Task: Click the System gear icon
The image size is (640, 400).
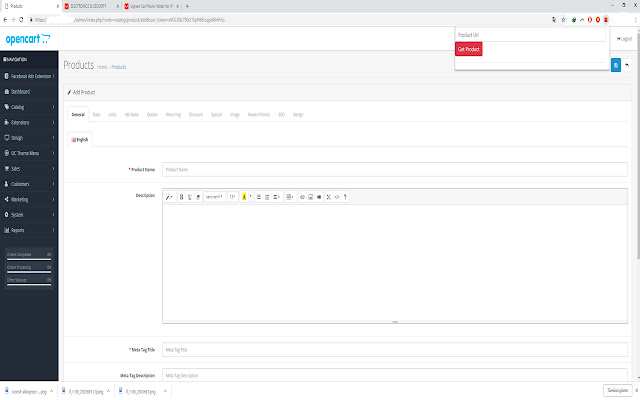Action: [x=7, y=215]
